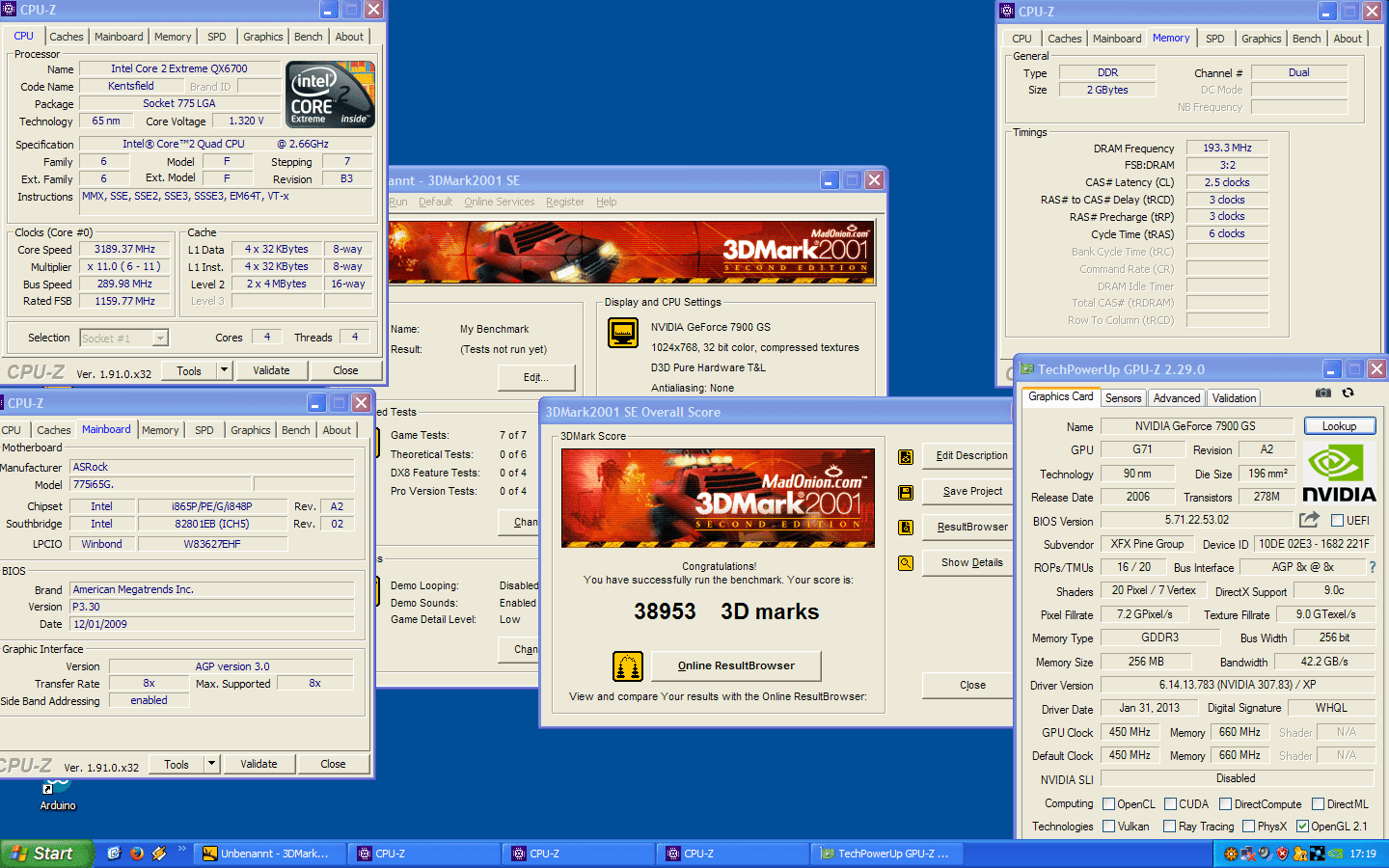The width and height of the screenshot is (1389, 868).
Task: Click the icon beside ResultBrowser button
Action: [906, 528]
